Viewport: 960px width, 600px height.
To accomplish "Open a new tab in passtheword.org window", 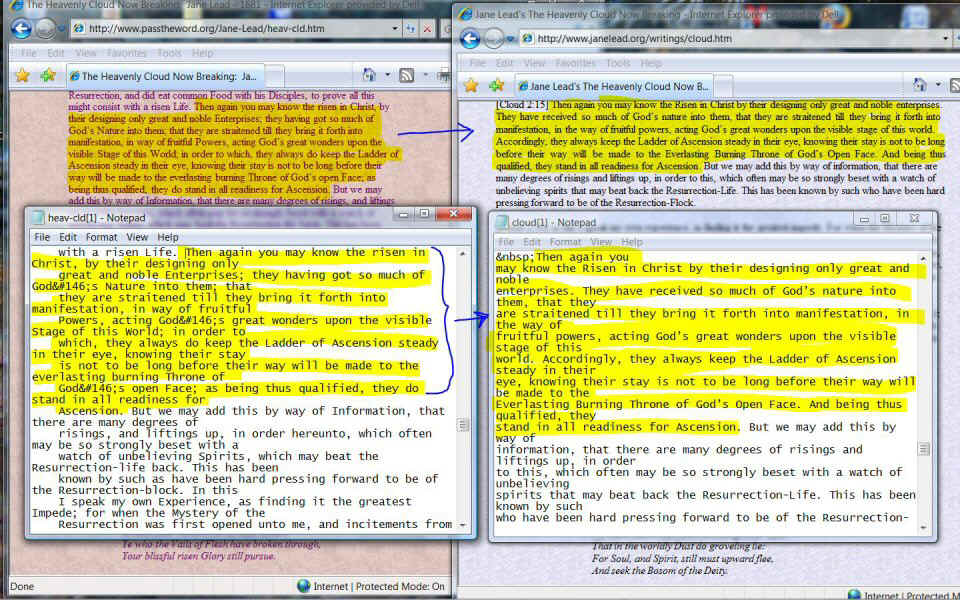I will (275, 77).
